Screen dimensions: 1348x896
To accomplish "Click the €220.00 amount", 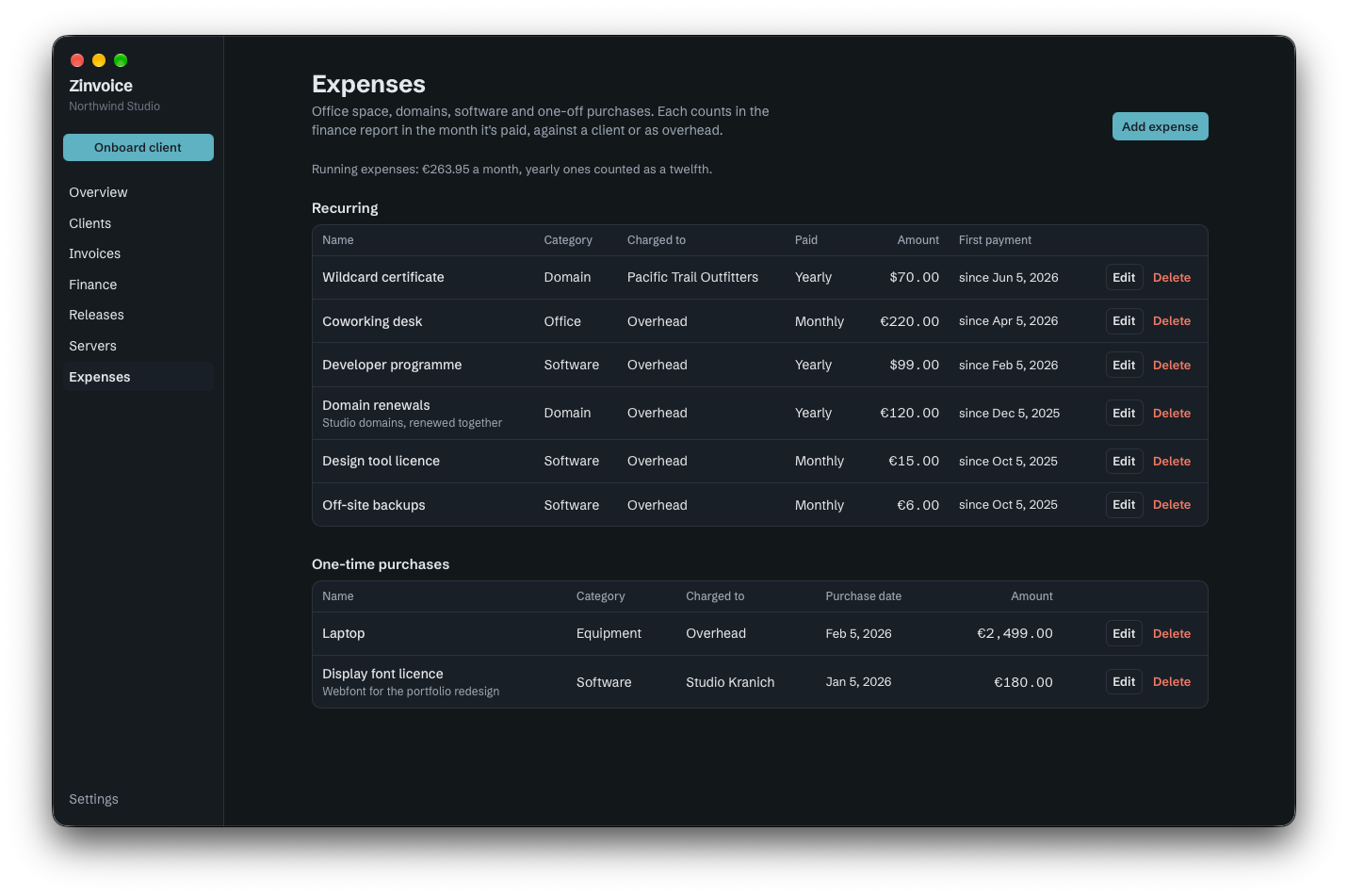I will point(910,321).
